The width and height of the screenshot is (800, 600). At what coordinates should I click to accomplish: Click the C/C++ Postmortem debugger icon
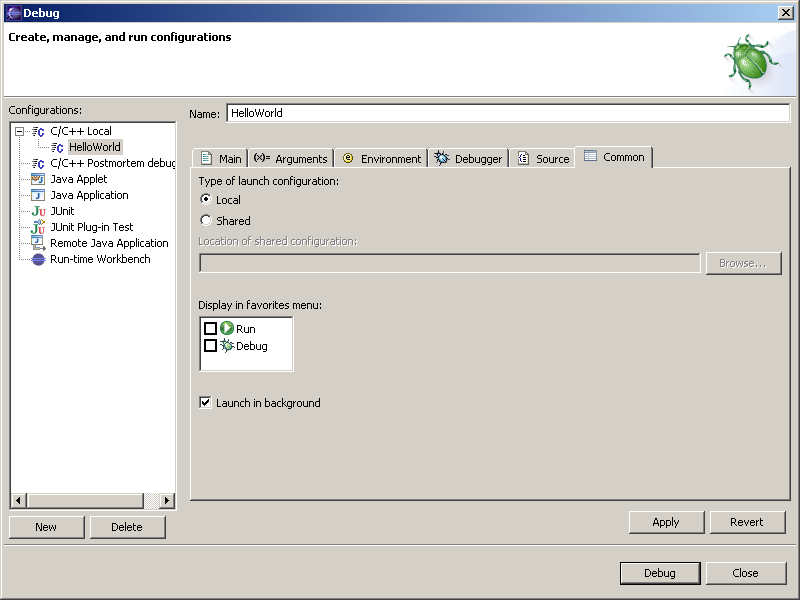(38, 163)
